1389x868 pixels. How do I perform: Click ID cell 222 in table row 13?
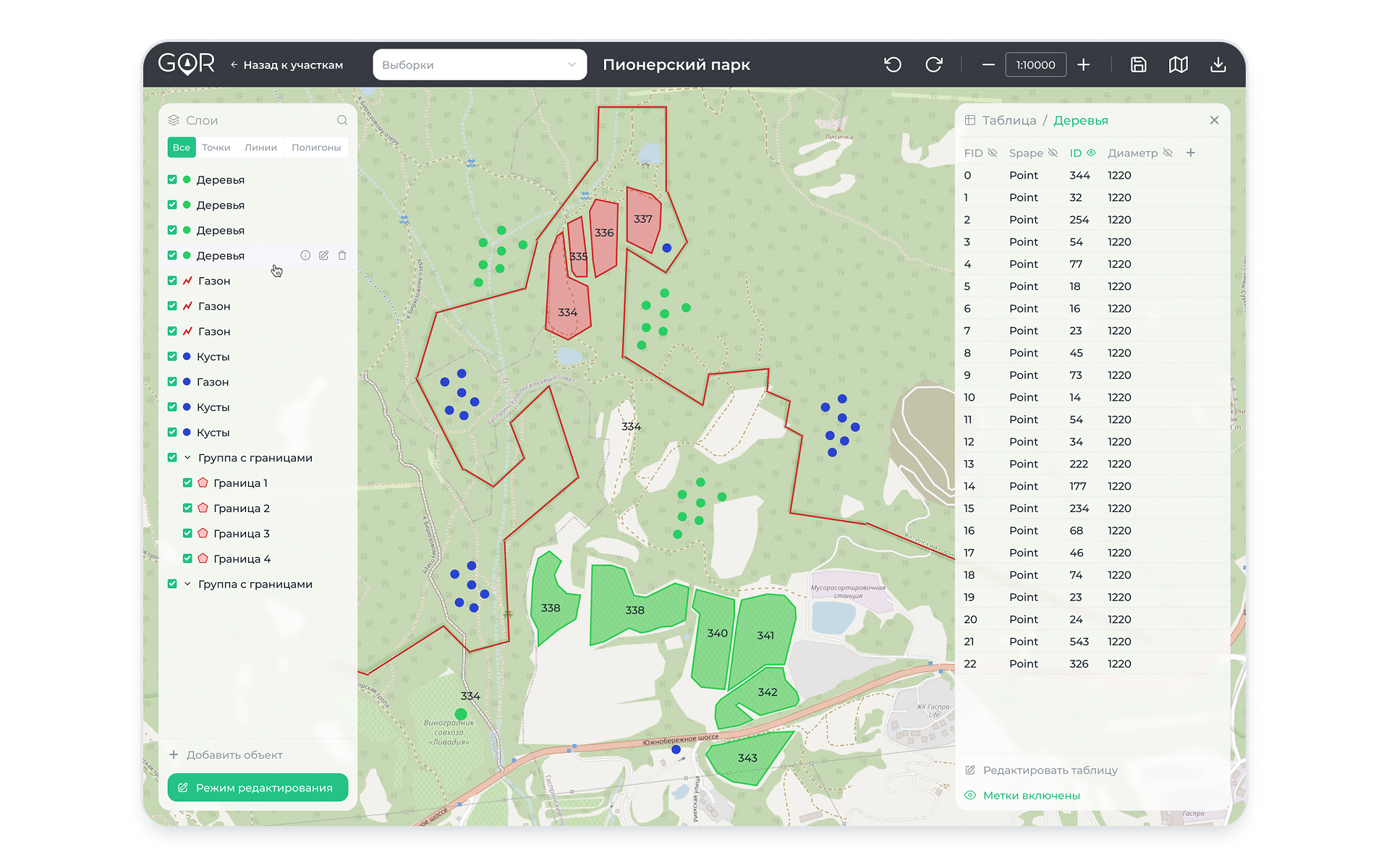(1079, 464)
